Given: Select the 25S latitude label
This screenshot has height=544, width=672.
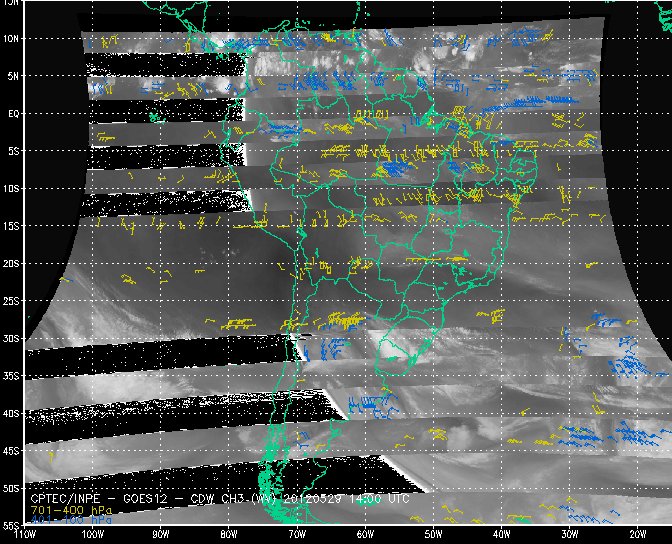Looking at the screenshot, I should [x=11, y=301].
